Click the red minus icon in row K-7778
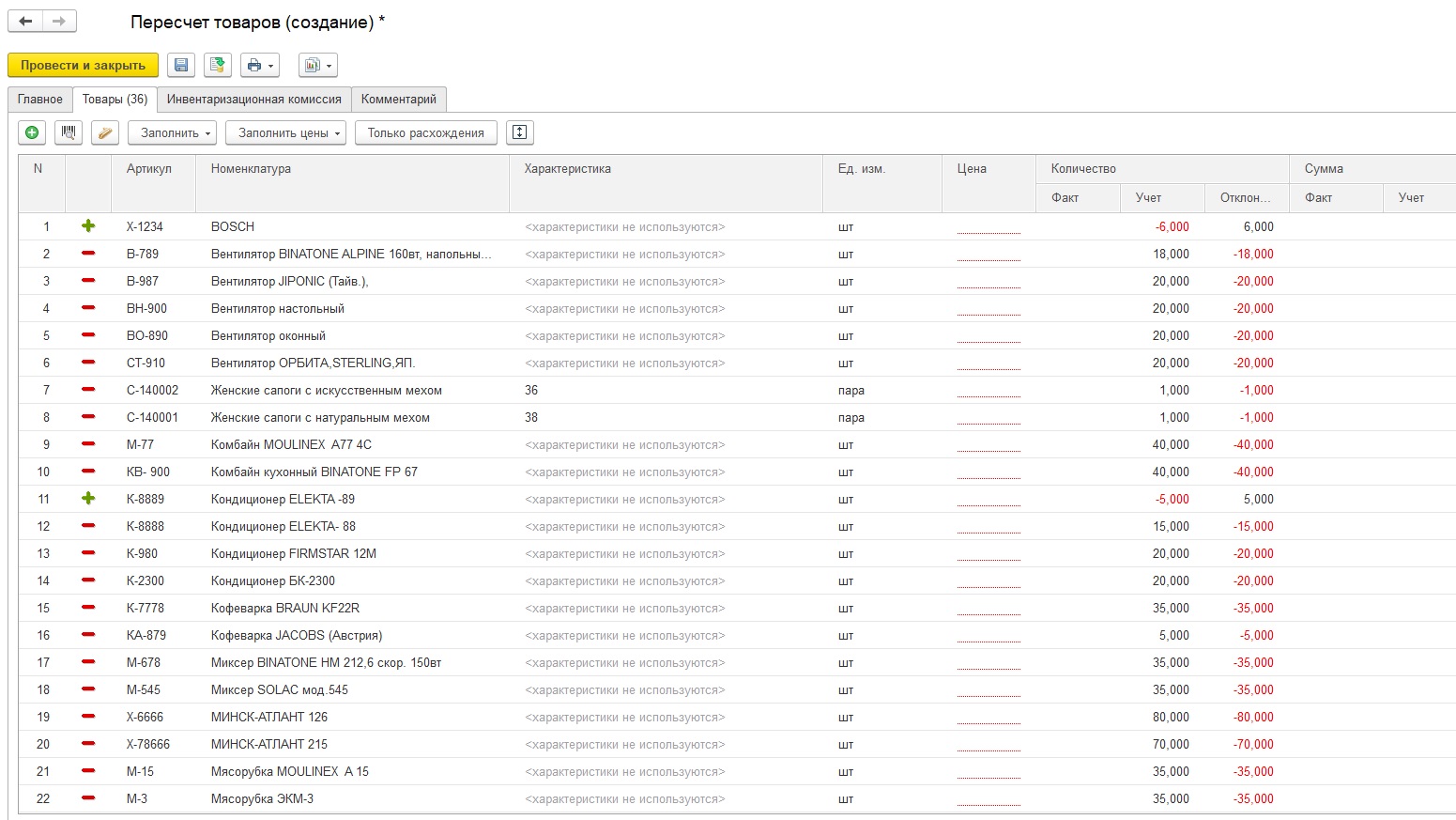This screenshot has width=1456, height=820. 88,608
